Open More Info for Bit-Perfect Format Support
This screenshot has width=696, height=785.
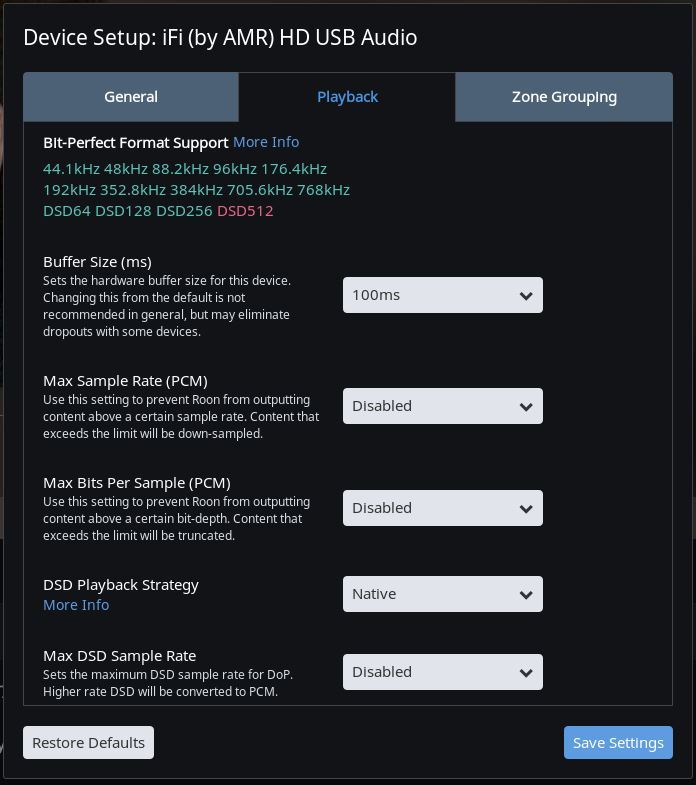pos(266,142)
